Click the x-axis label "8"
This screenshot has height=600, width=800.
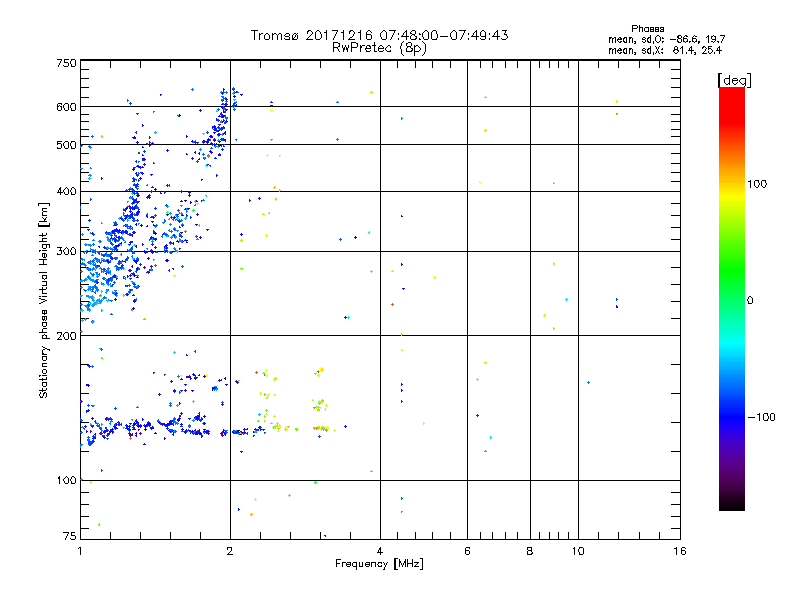point(530,551)
